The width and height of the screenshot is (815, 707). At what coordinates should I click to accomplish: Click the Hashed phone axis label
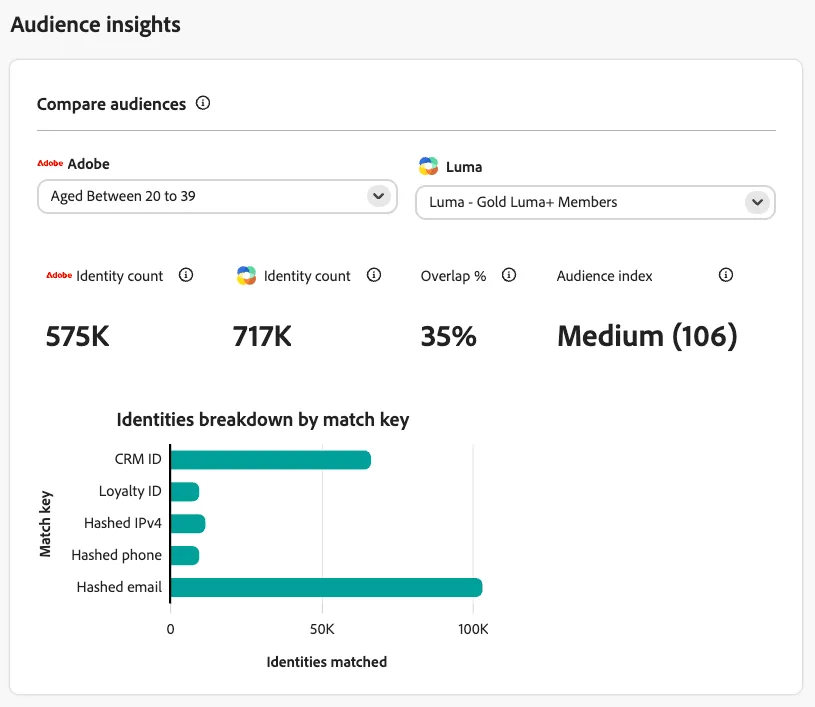[116, 555]
